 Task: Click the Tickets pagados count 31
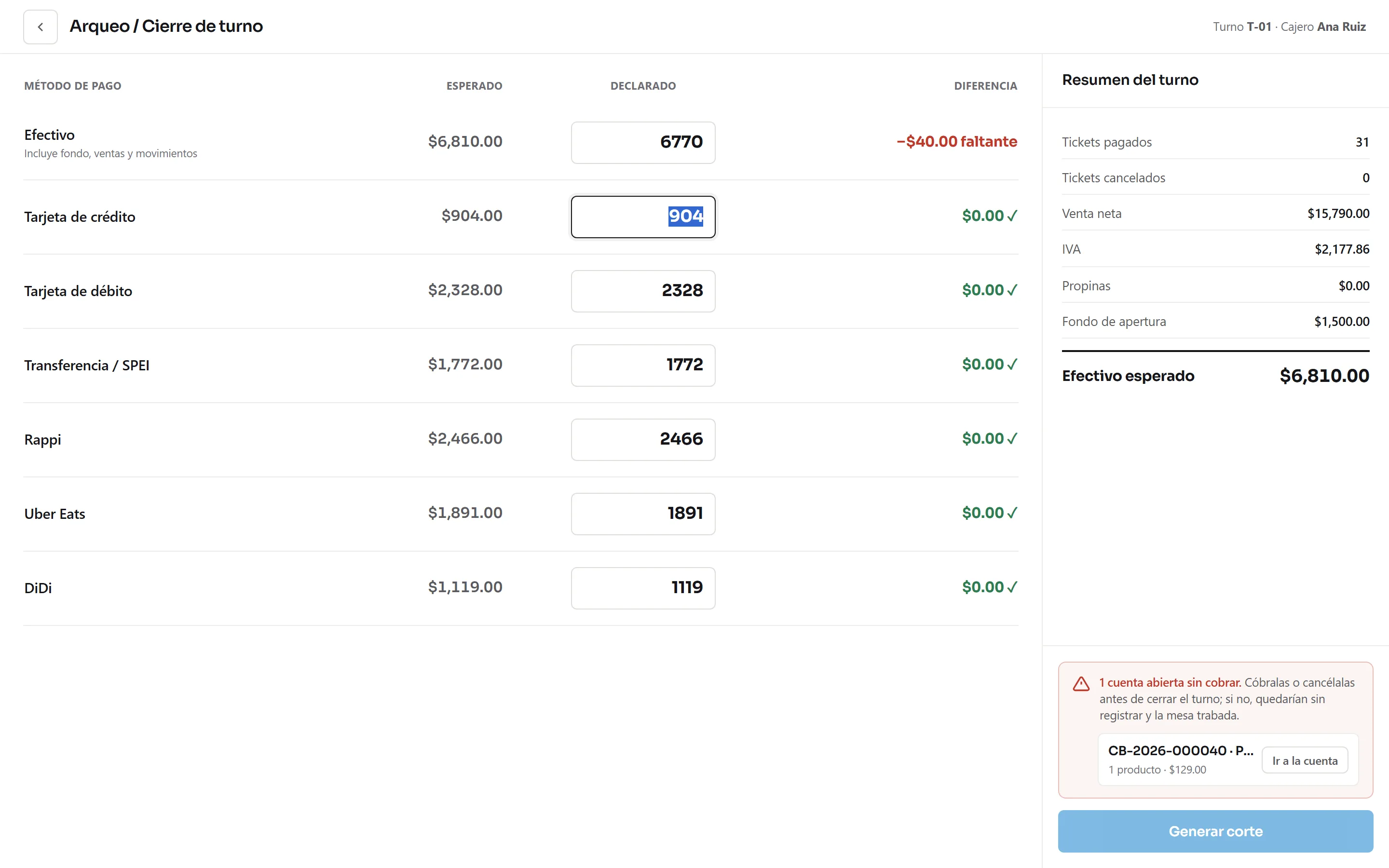(x=1362, y=142)
